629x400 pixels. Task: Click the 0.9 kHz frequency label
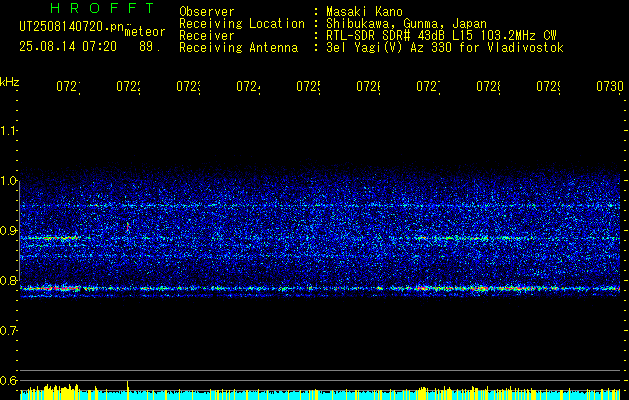(9, 231)
